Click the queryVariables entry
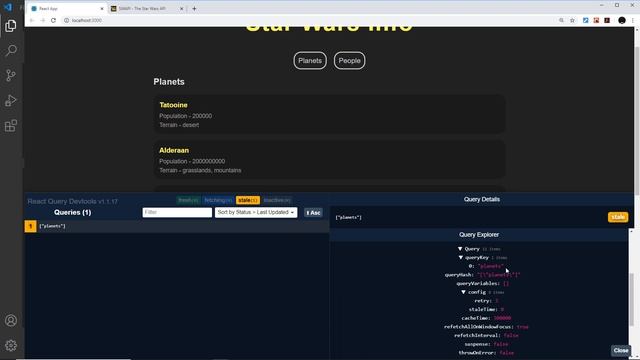Screen dimensions: 640x360 click(482, 284)
